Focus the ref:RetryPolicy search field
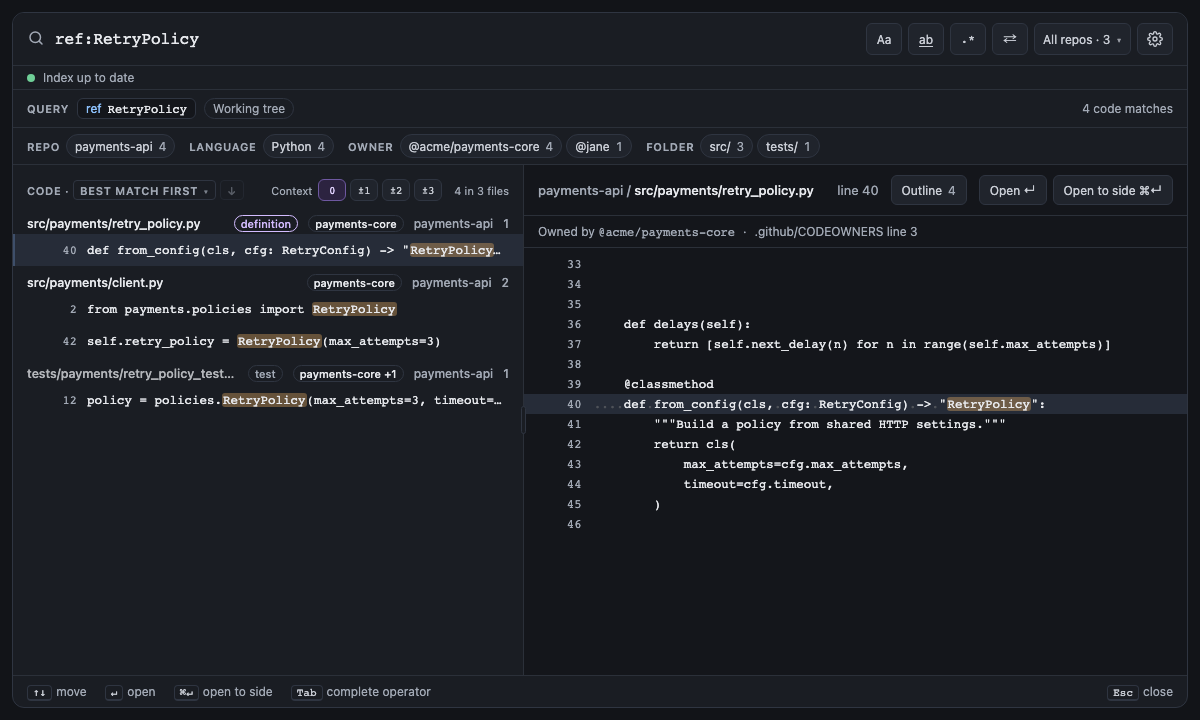 click(x=452, y=39)
